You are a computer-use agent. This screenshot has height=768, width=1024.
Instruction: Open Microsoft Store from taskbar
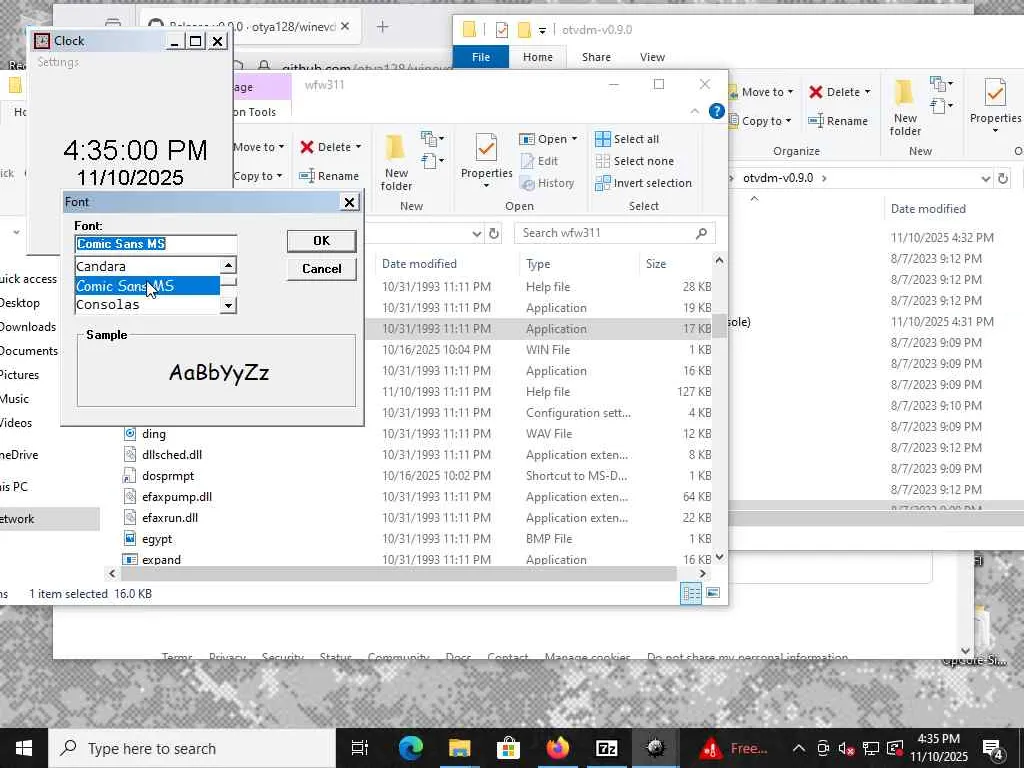508,748
